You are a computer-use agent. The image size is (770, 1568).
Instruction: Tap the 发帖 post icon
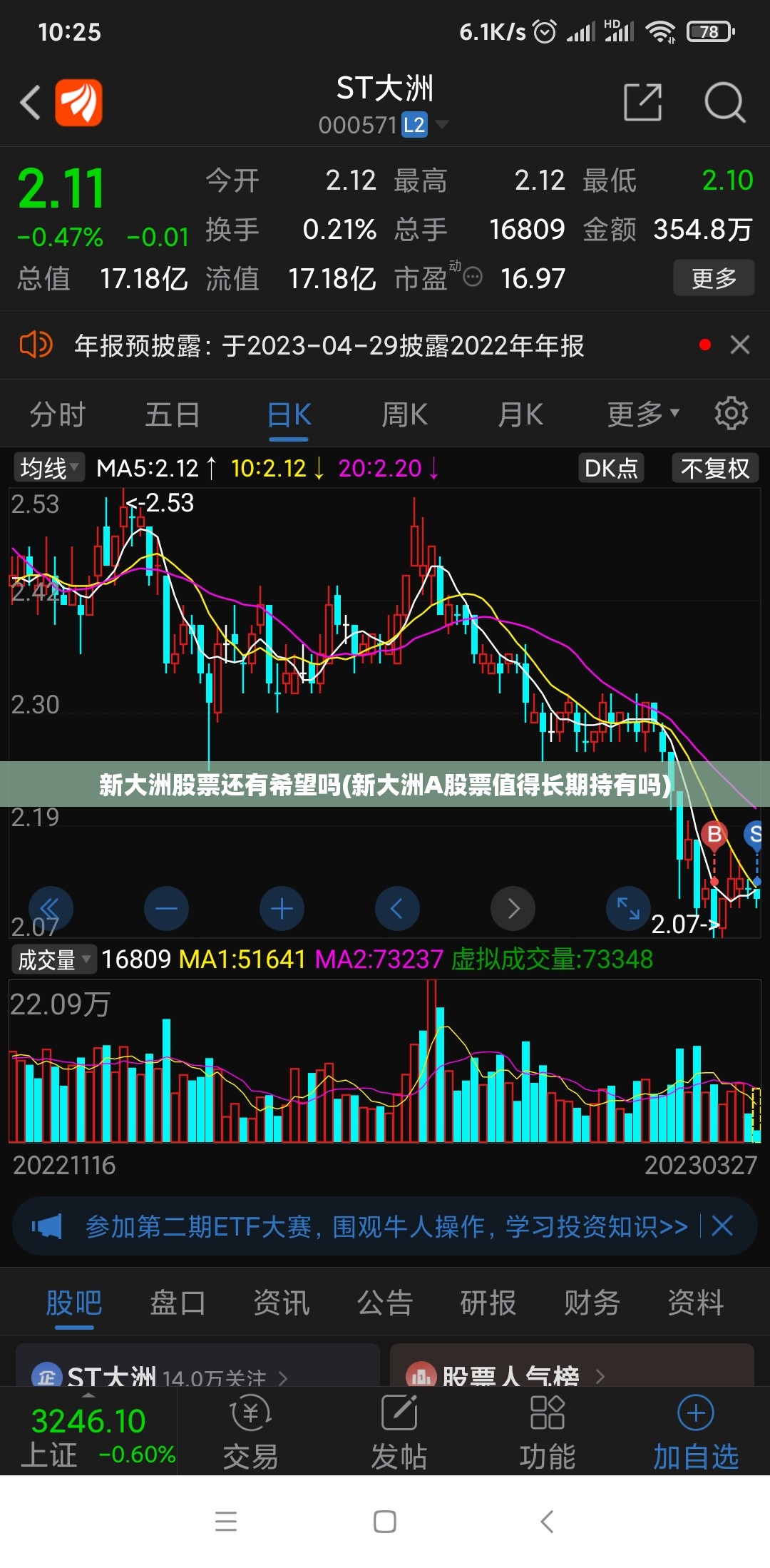click(x=399, y=1432)
